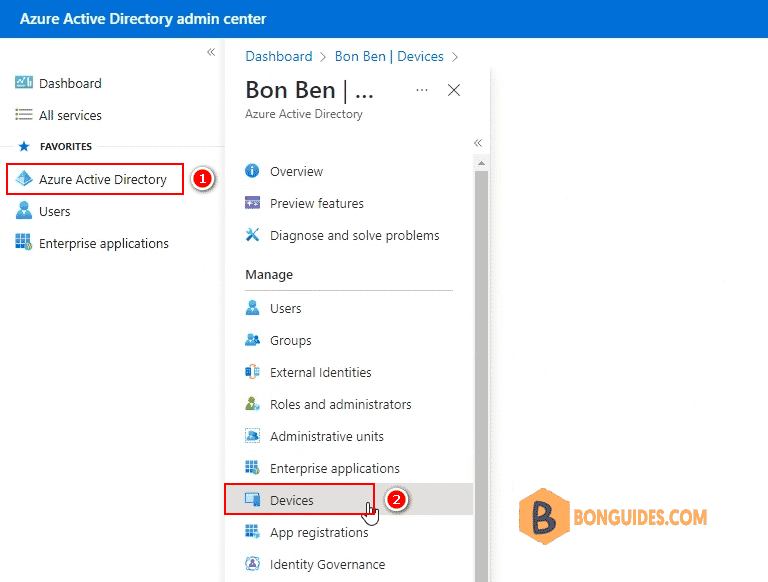Open Roles and administrators

click(340, 404)
